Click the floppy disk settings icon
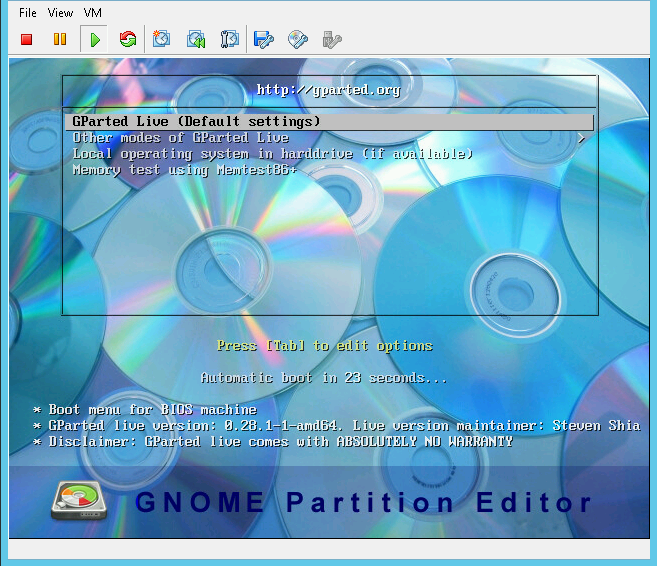Viewport: 657px width, 566px height. pos(264,40)
